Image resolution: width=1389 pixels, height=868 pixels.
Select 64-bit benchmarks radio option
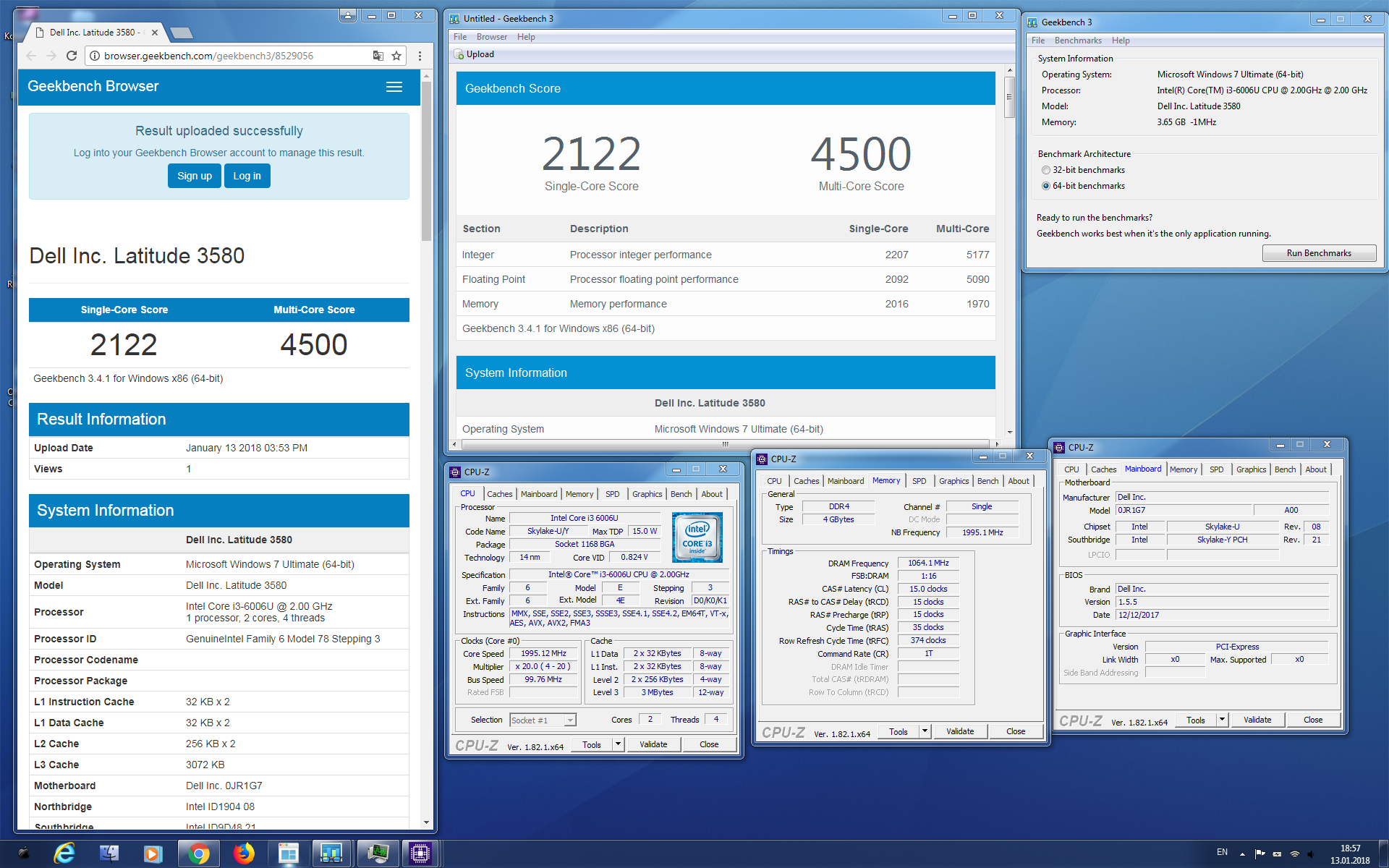pos(1045,186)
